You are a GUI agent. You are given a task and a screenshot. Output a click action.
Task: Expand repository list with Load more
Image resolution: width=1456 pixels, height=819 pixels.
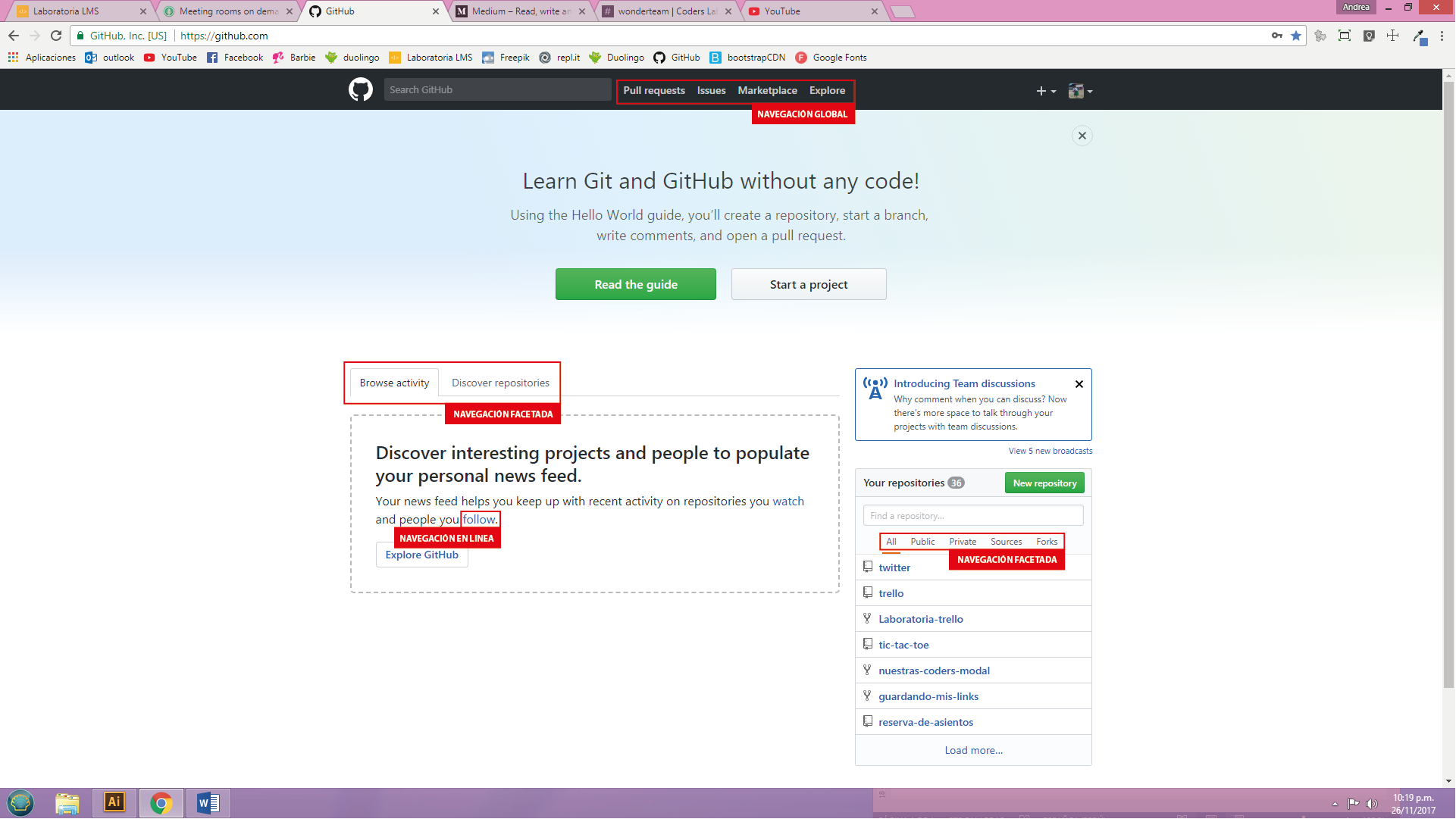(x=973, y=750)
